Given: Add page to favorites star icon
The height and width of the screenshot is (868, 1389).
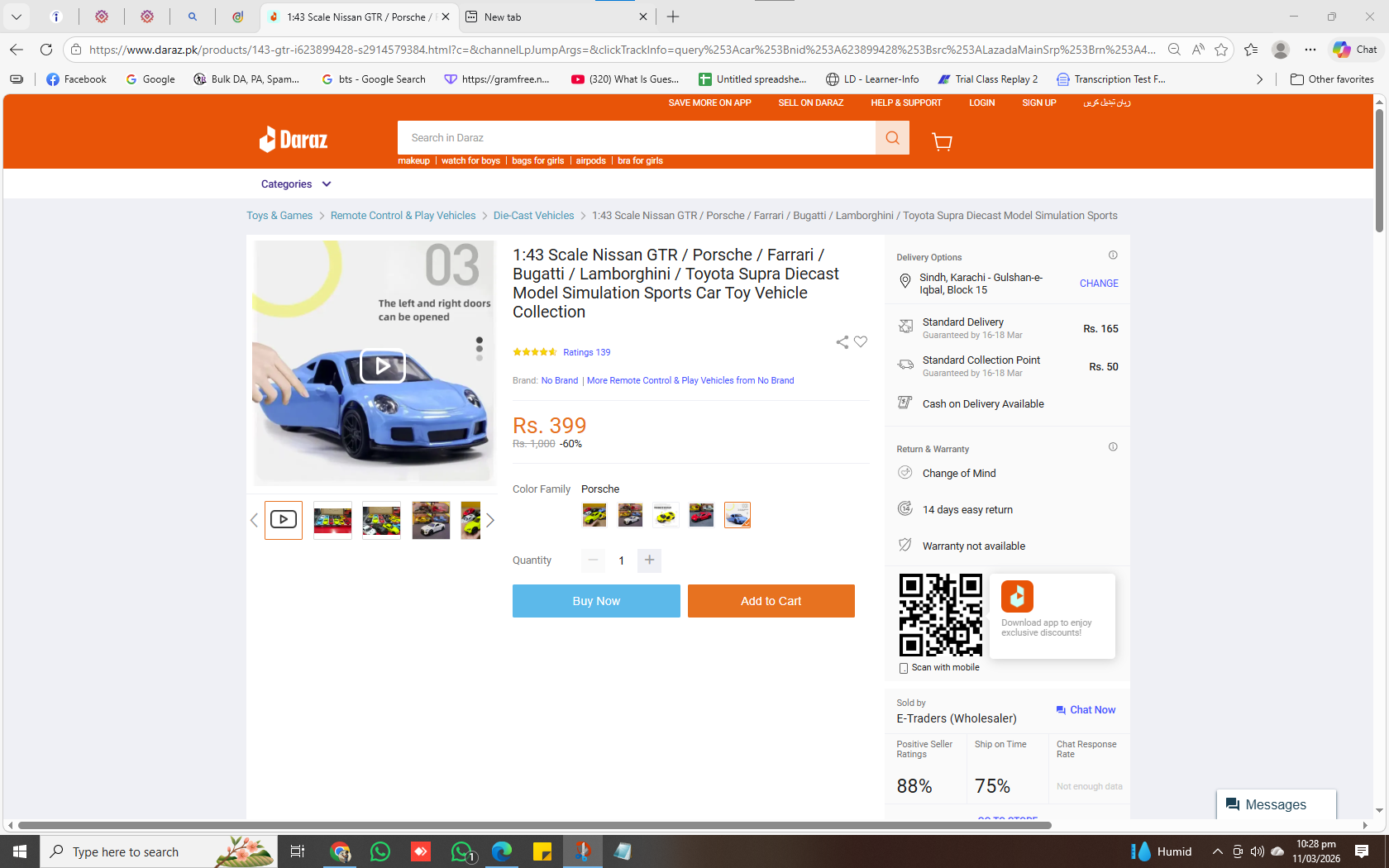Looking at the screenshot, I should [1221, 50].
